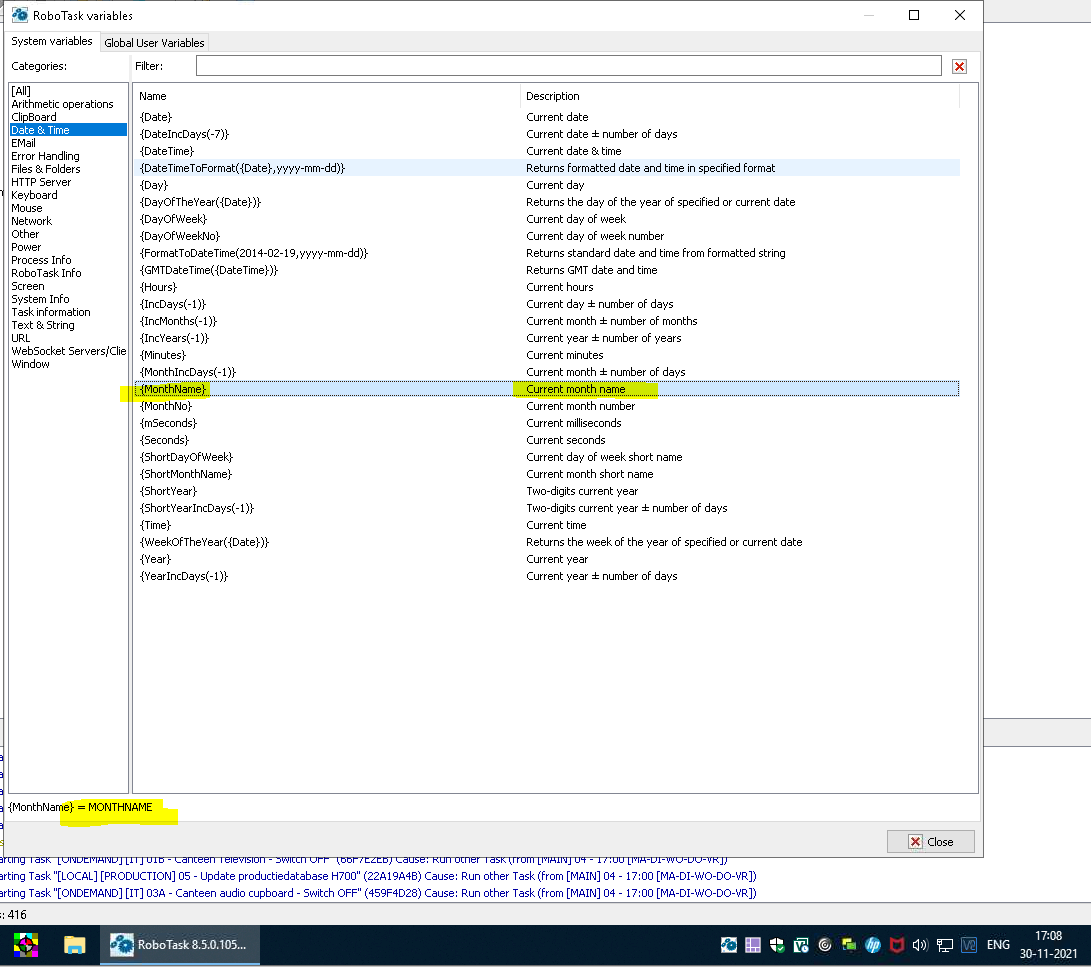Open Windows Security shield tray icon
The image size is (1091, 967).
tap(777, 945)
